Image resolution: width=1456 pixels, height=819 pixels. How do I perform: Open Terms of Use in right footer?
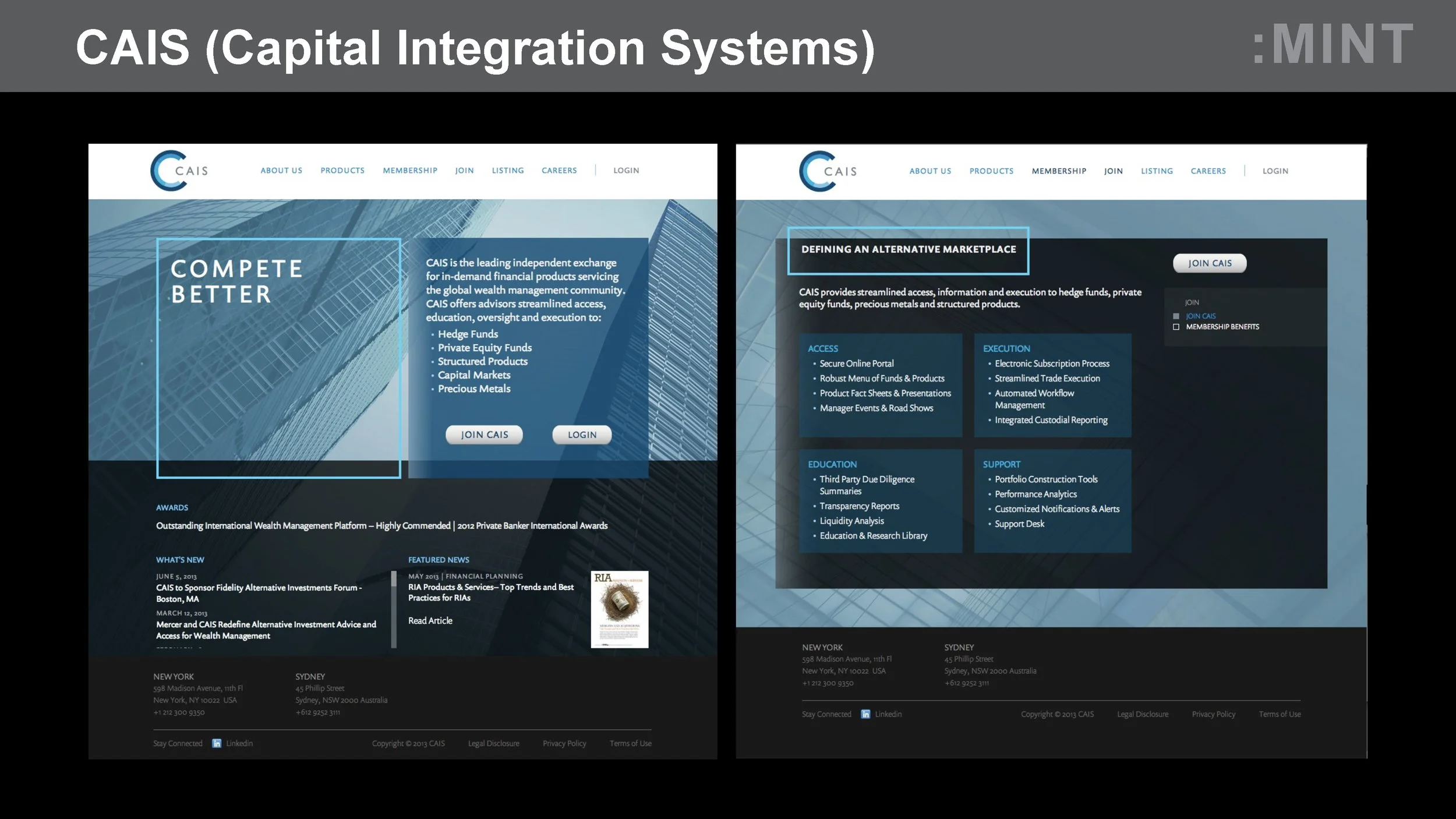(x=1280, y=714)
